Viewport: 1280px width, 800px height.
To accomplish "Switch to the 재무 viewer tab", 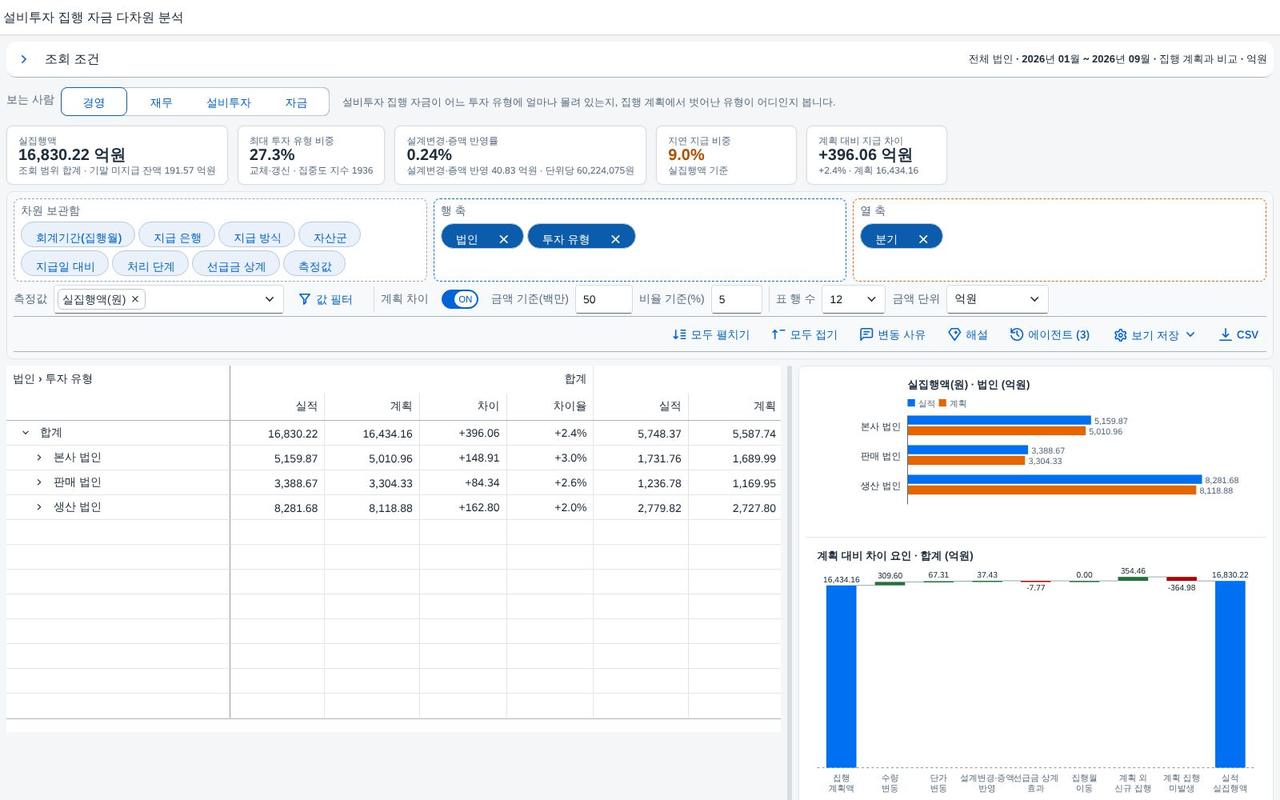I will pos(161,102).
